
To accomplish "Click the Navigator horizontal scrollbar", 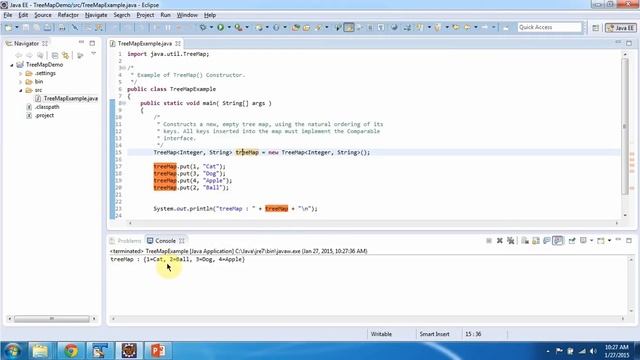I will 52,319.
